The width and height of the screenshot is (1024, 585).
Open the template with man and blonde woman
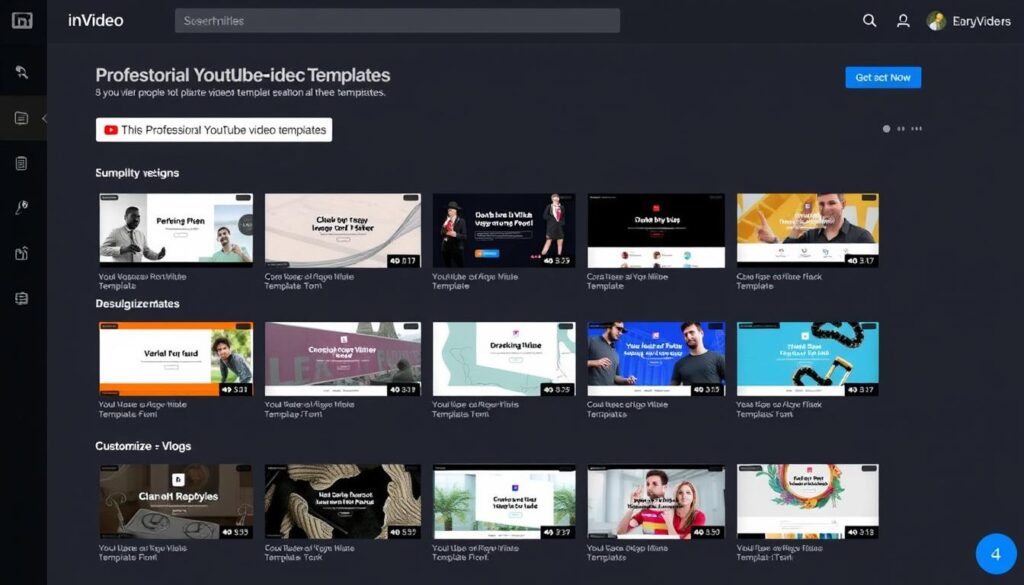tap(656, 501)
